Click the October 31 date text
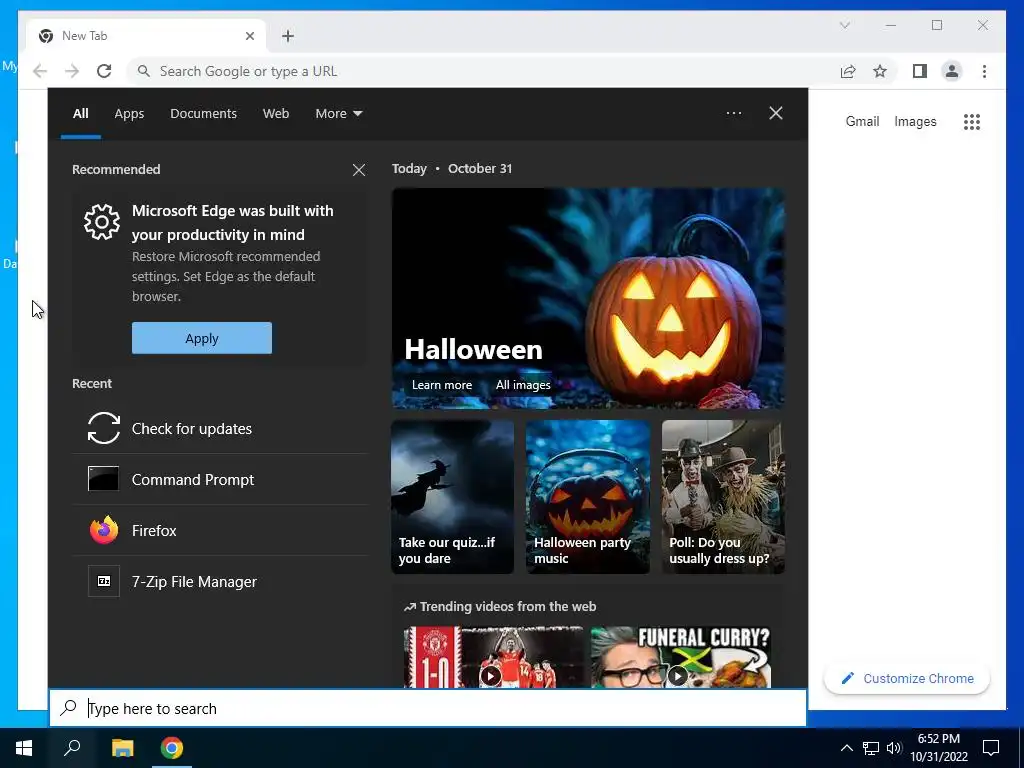 480,168
